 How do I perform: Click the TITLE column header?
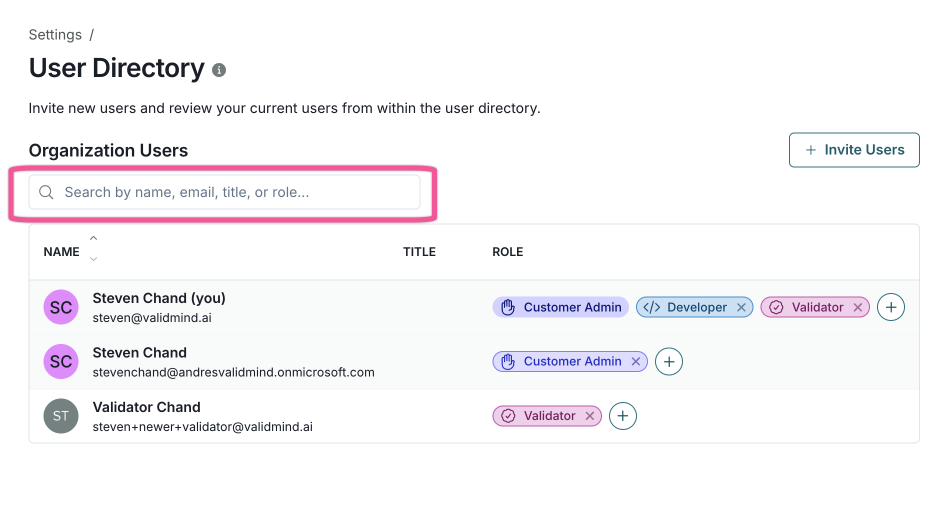[419, 252]
